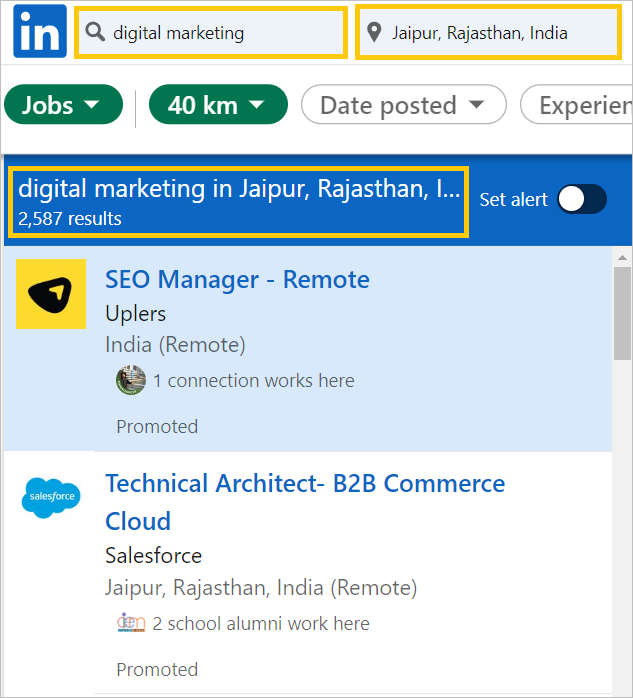
Task: Expand the Jobs filter dropdown
Action: click(x=63, y=105)
